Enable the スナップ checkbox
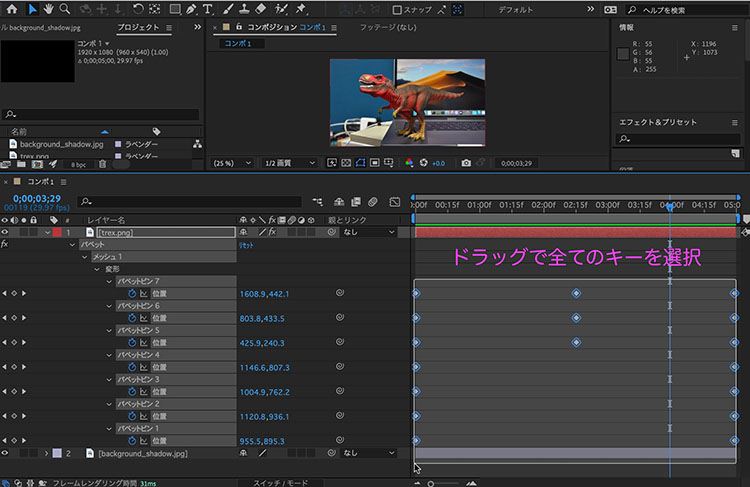 (x=397, y=10)
